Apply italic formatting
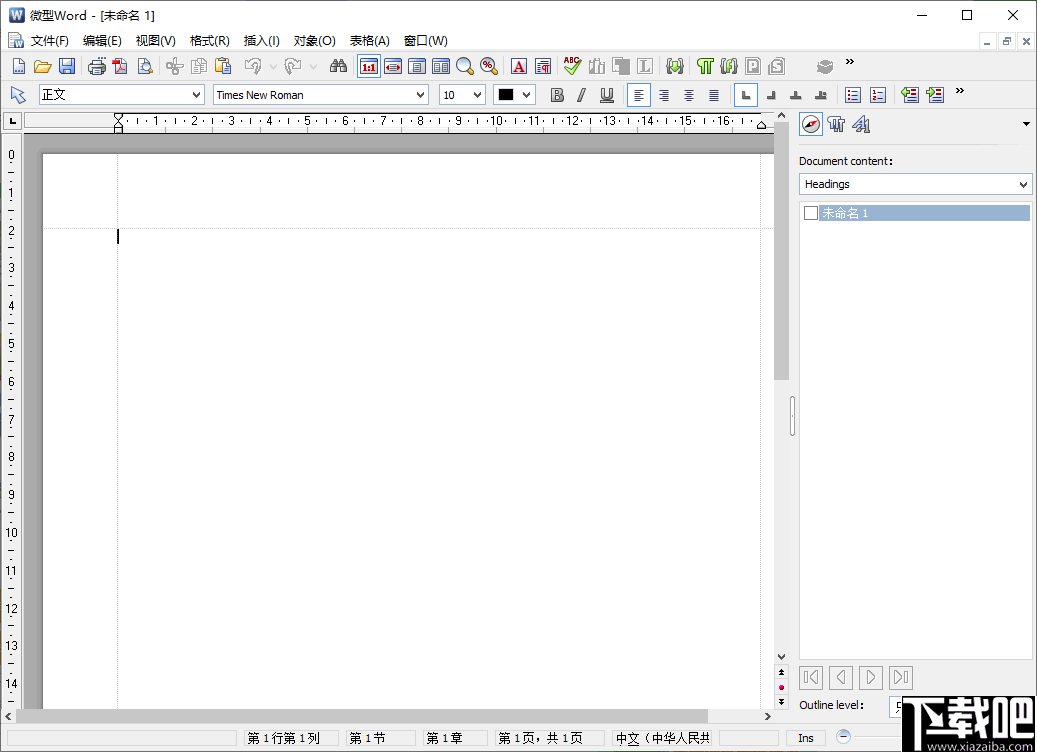Viewport: 1037px width, 752px height. (x=583, y=94)
